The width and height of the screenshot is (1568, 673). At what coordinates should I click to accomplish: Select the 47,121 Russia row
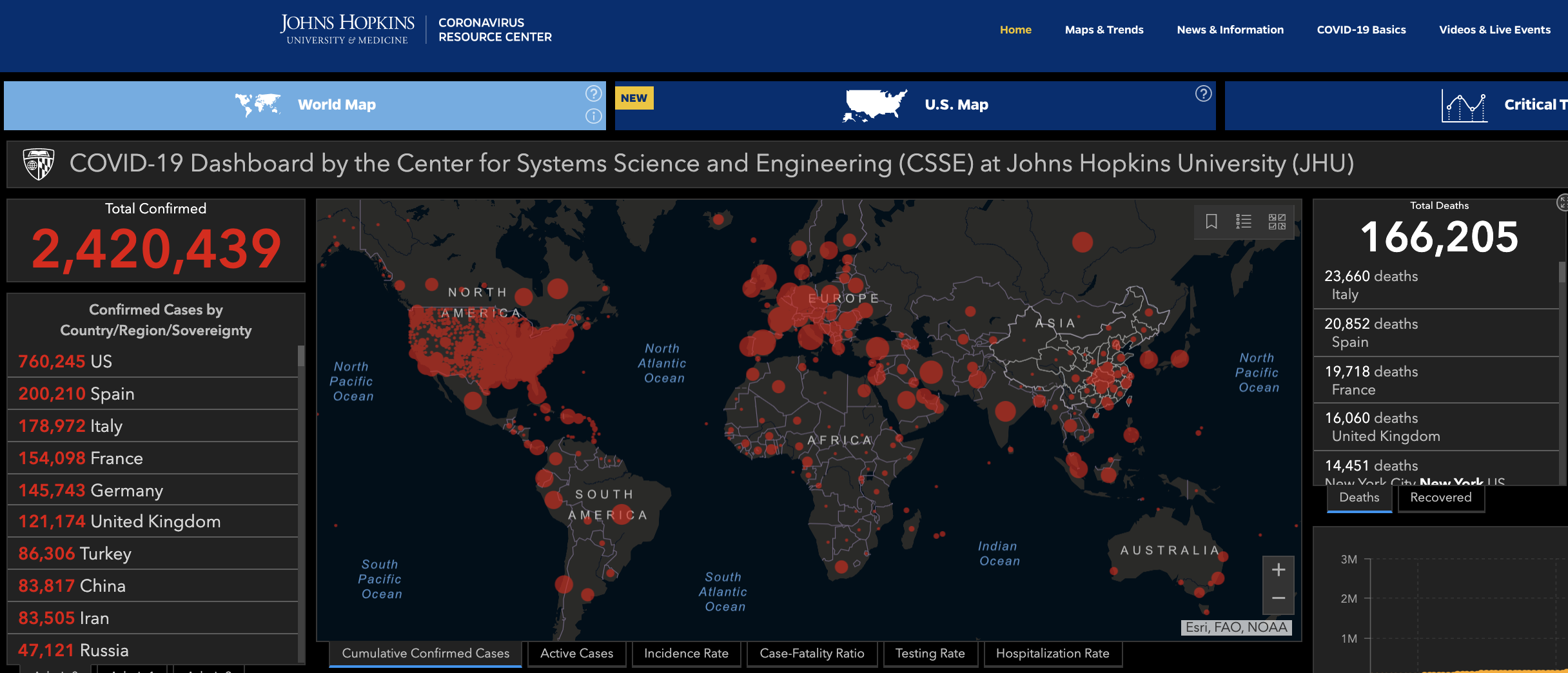153,650
